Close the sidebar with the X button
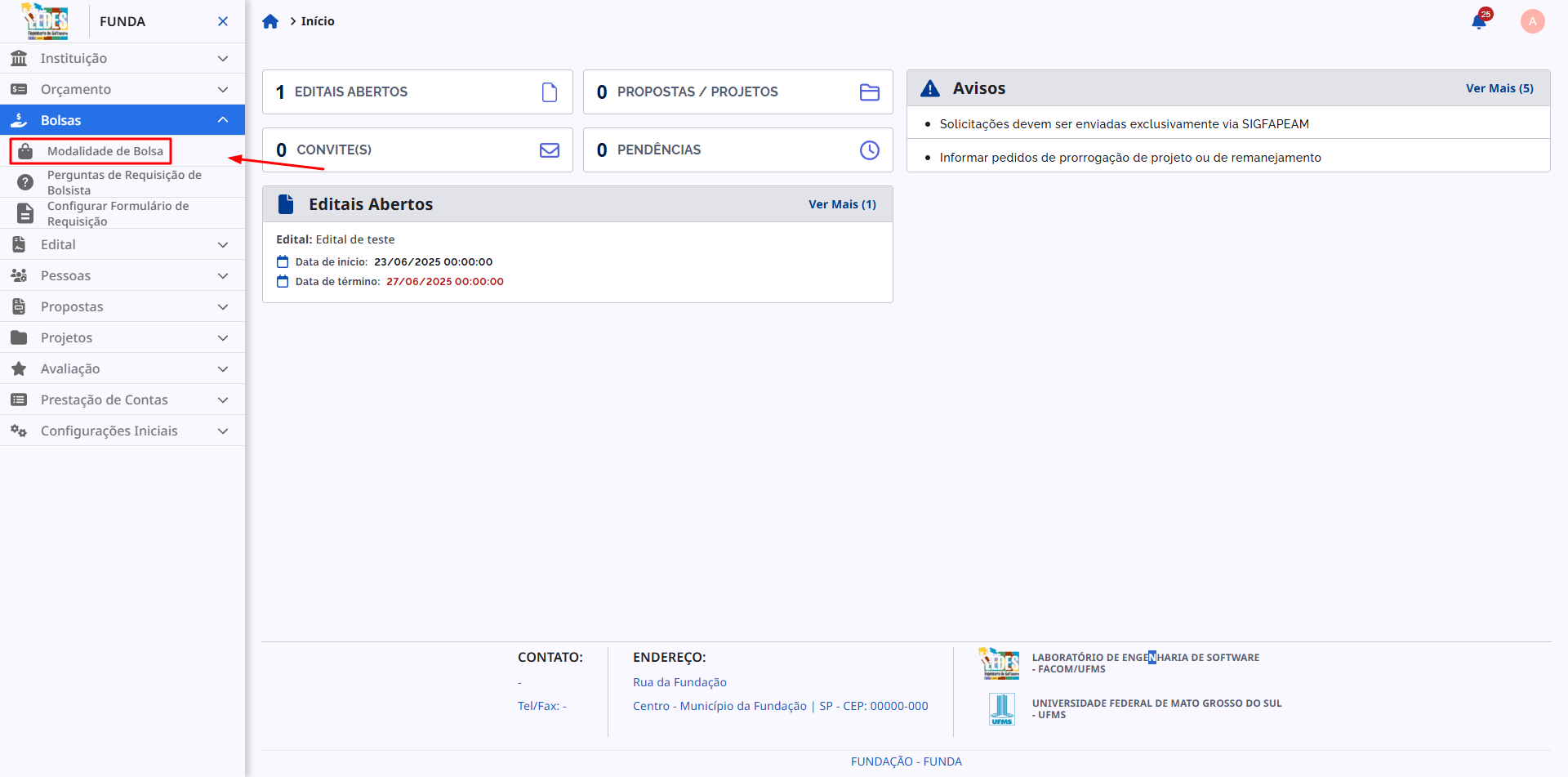 coord(223,21)
